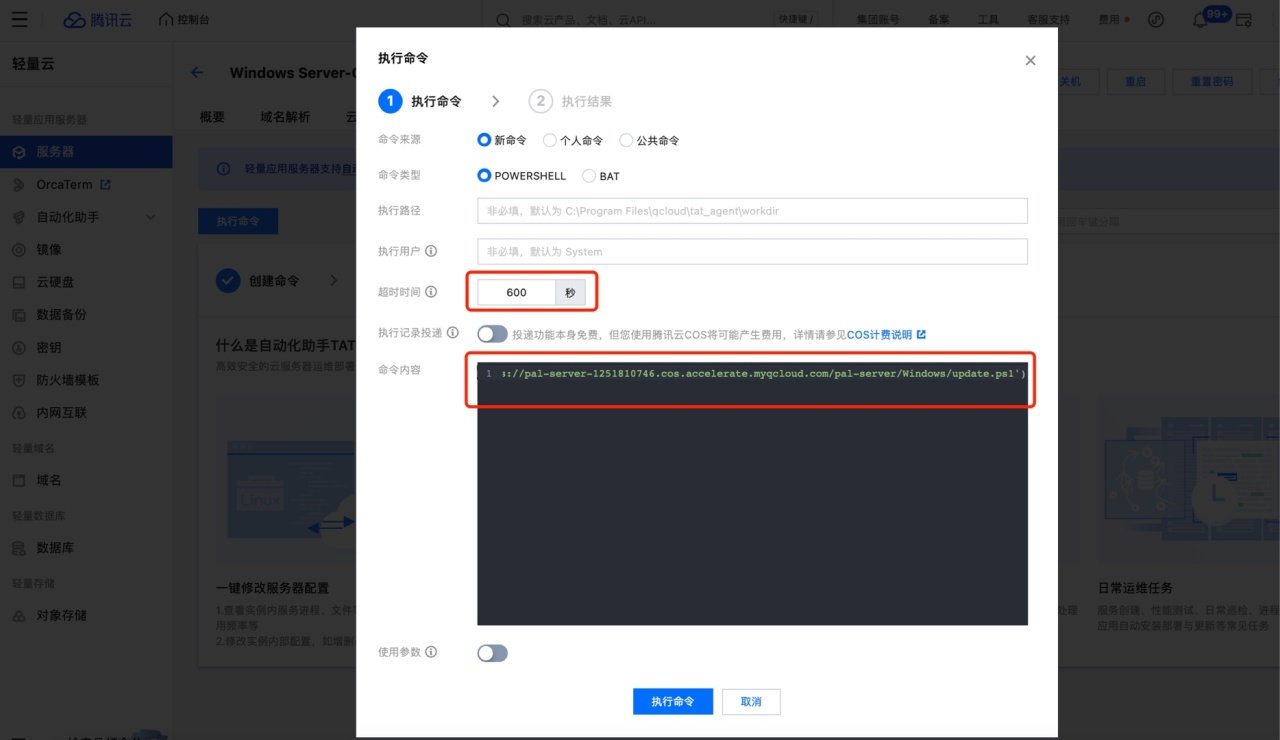Click the 腾讯云 logo
This screenshot has height=740, width=1280.
(97, 20)
